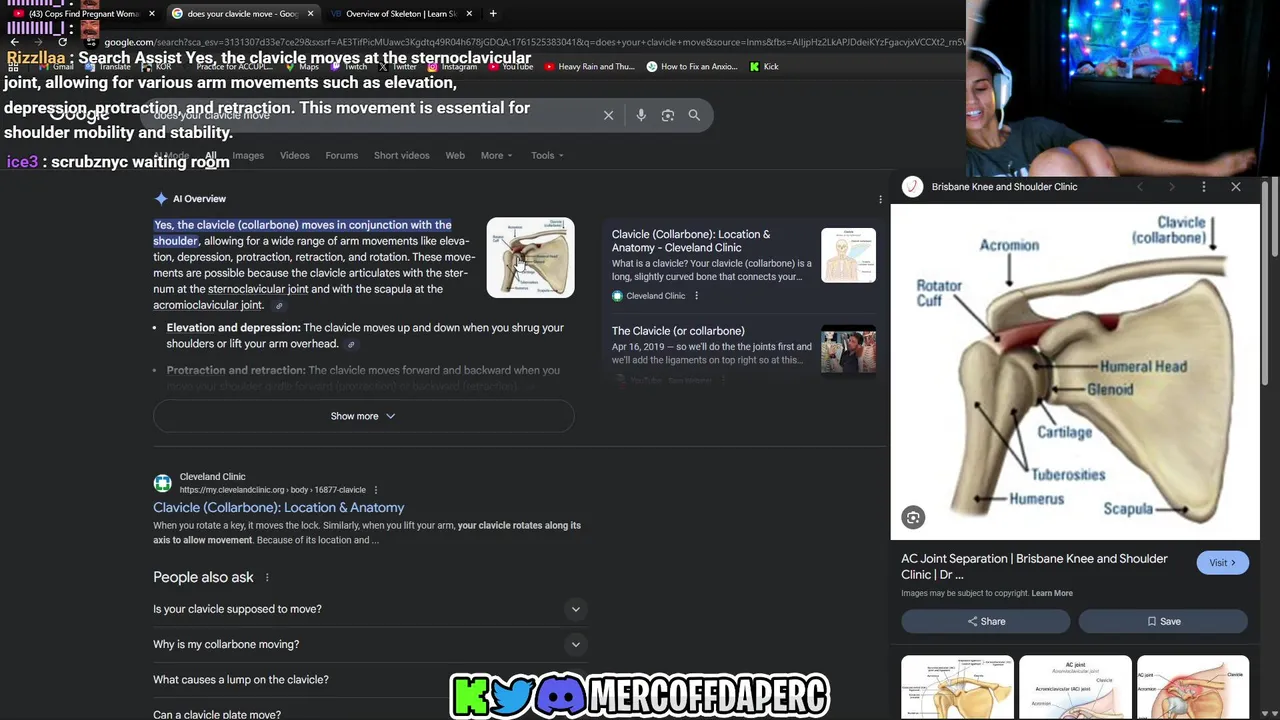Image resolution: width=1280 pixels, height=720 pixels.
Task: Open How to Fix an Anxio... bookmark
Action: [x=691, y=66]
